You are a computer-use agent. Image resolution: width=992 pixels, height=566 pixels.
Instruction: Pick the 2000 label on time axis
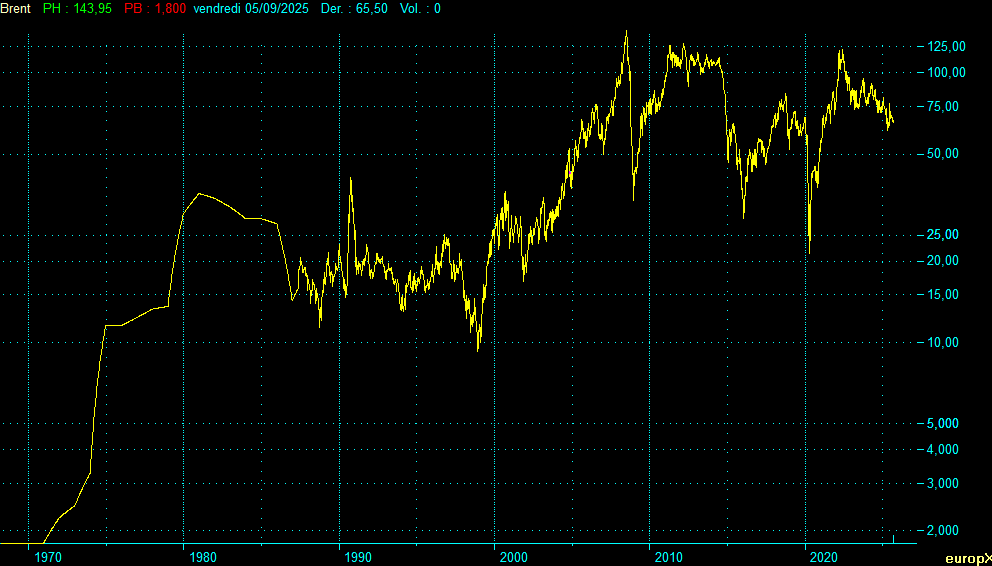pos(513,556)
